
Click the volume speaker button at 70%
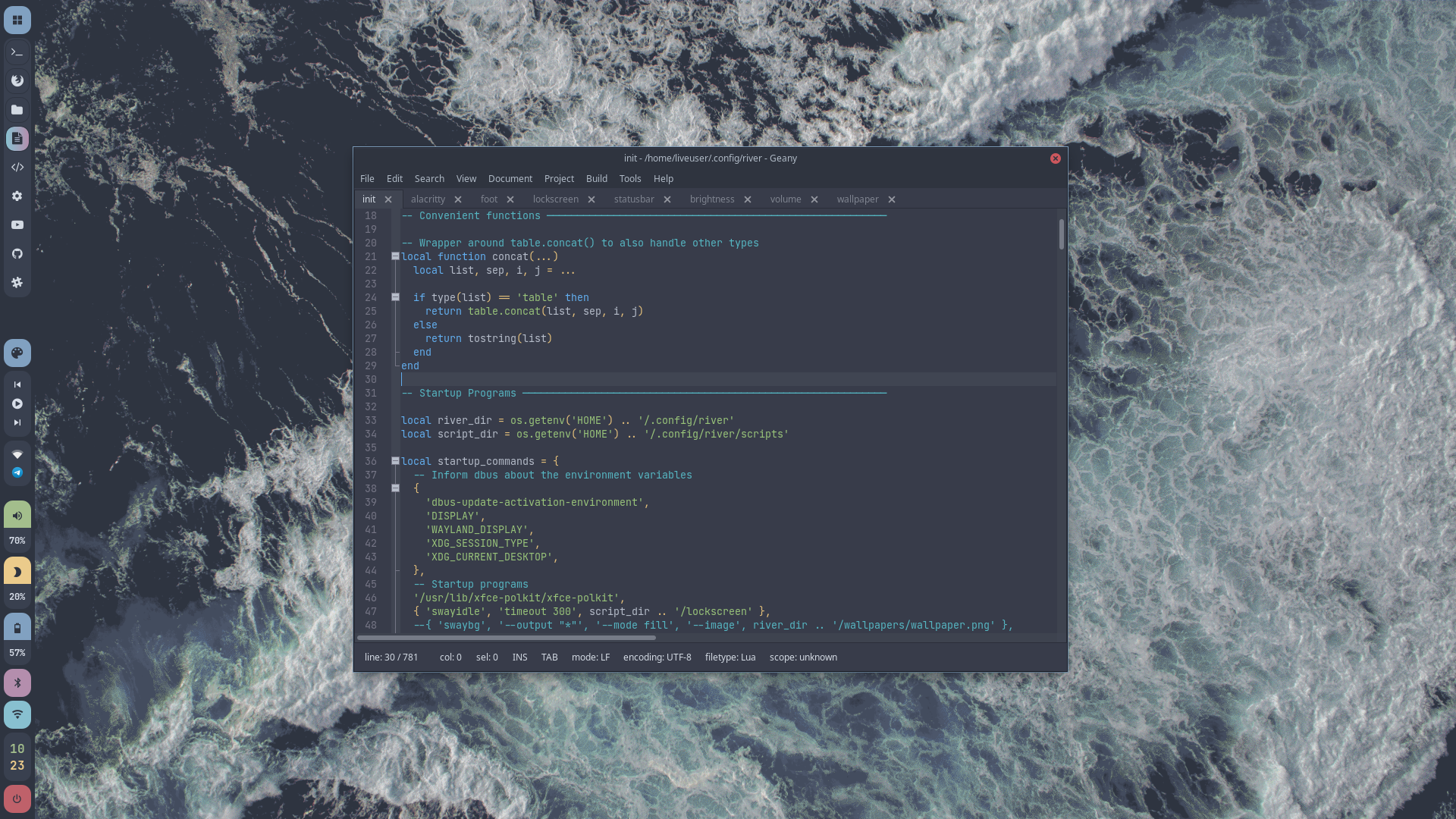17,516
